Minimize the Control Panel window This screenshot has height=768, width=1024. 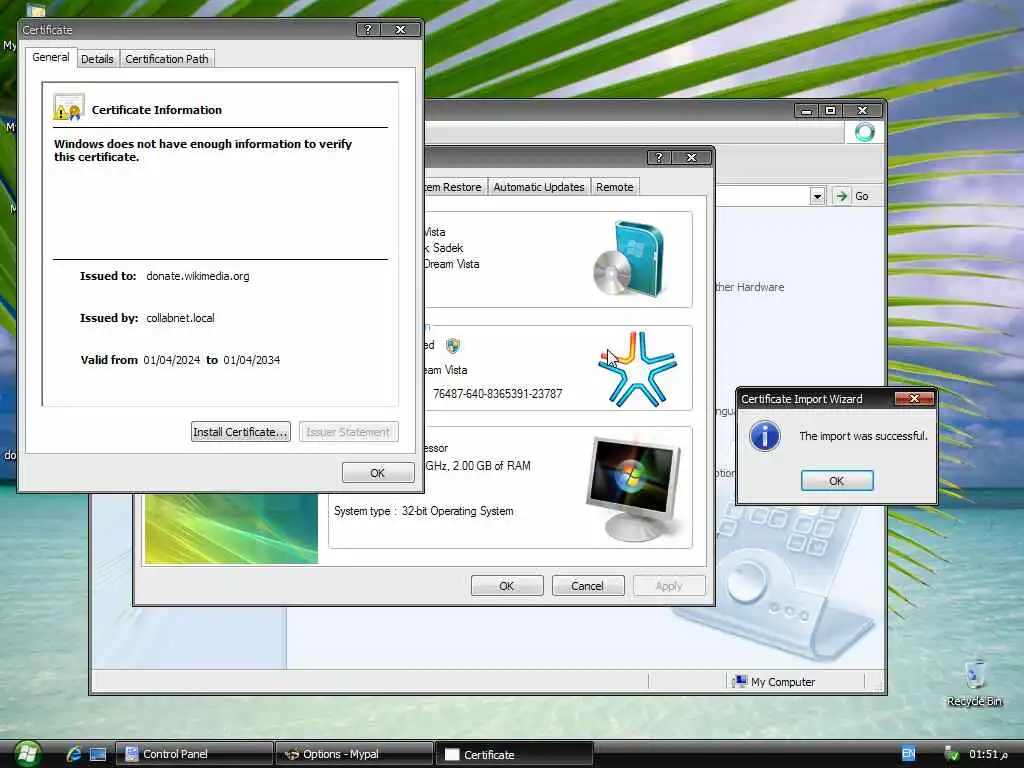pos(807,110)
